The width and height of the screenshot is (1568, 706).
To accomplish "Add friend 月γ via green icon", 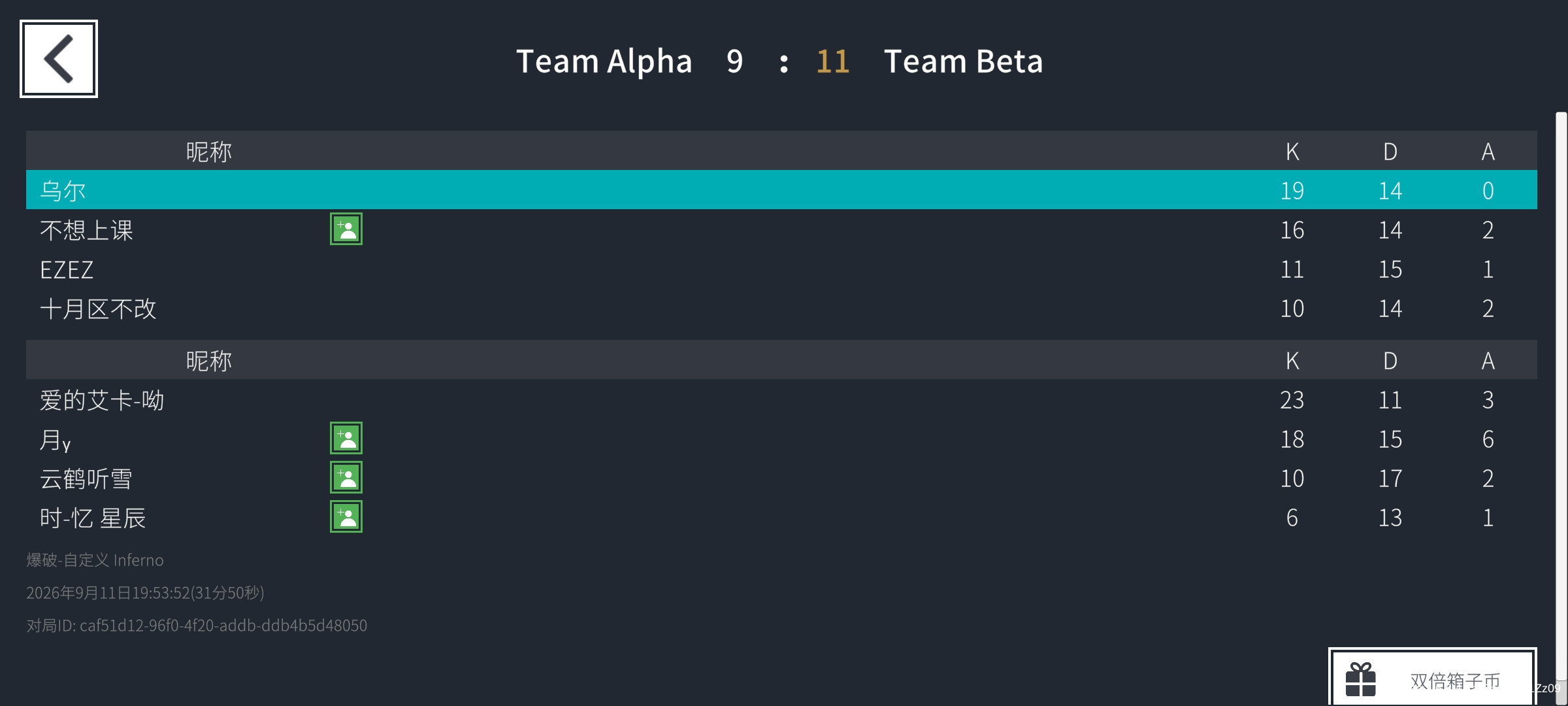I will (346, 439).
